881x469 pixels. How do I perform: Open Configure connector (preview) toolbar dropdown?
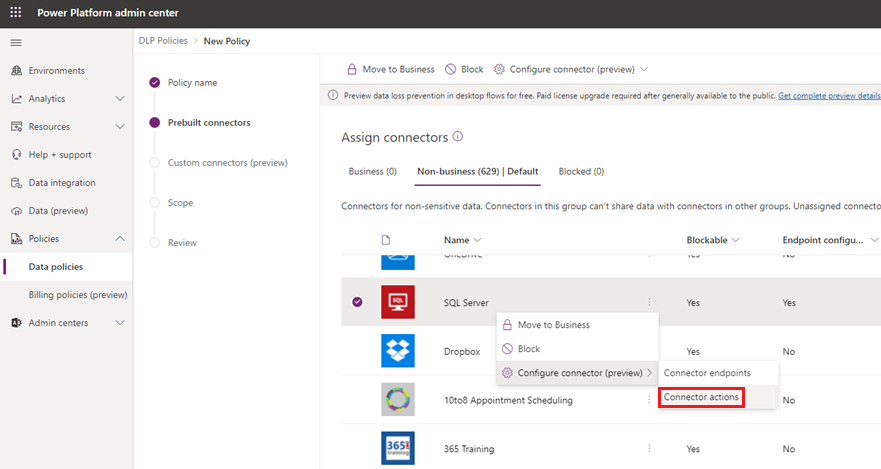(x=643, y=70)
